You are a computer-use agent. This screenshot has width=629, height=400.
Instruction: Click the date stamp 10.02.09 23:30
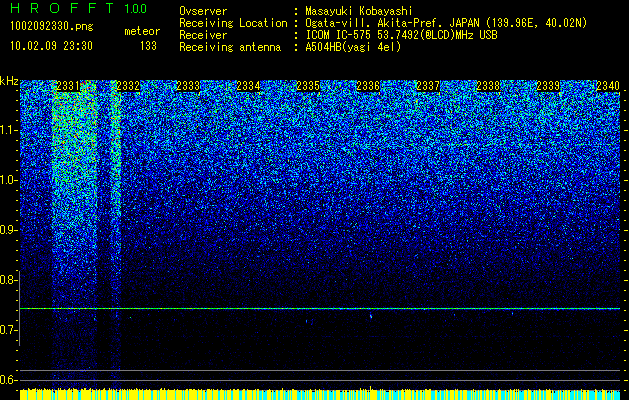coord(51,46)
